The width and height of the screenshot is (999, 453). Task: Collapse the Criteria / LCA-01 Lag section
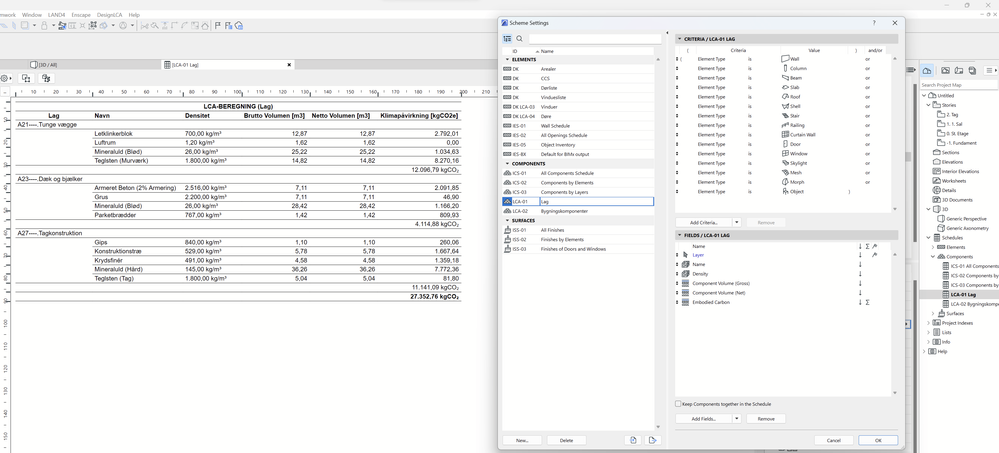pos(680,39)
